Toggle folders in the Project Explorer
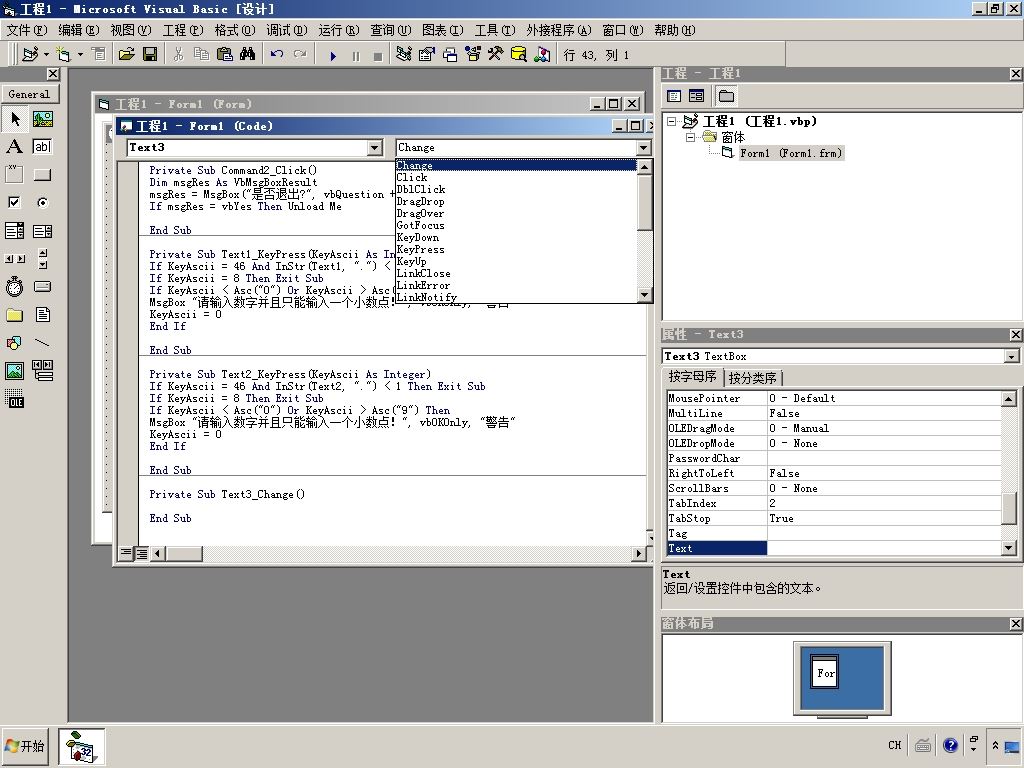The image size is (1024, 768). point(726,97)
